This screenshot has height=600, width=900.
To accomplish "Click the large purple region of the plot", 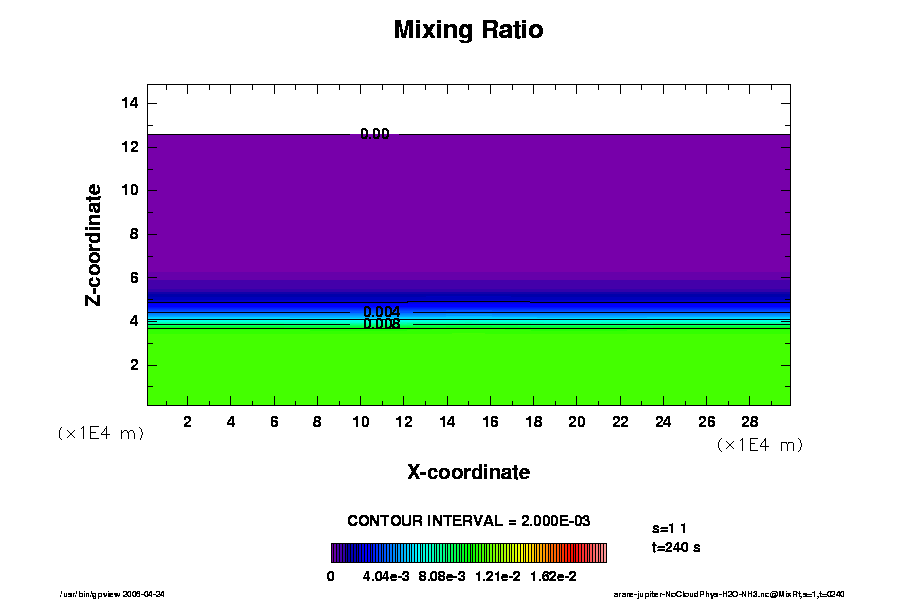I will pyautogui.click(x=468, y=210).
